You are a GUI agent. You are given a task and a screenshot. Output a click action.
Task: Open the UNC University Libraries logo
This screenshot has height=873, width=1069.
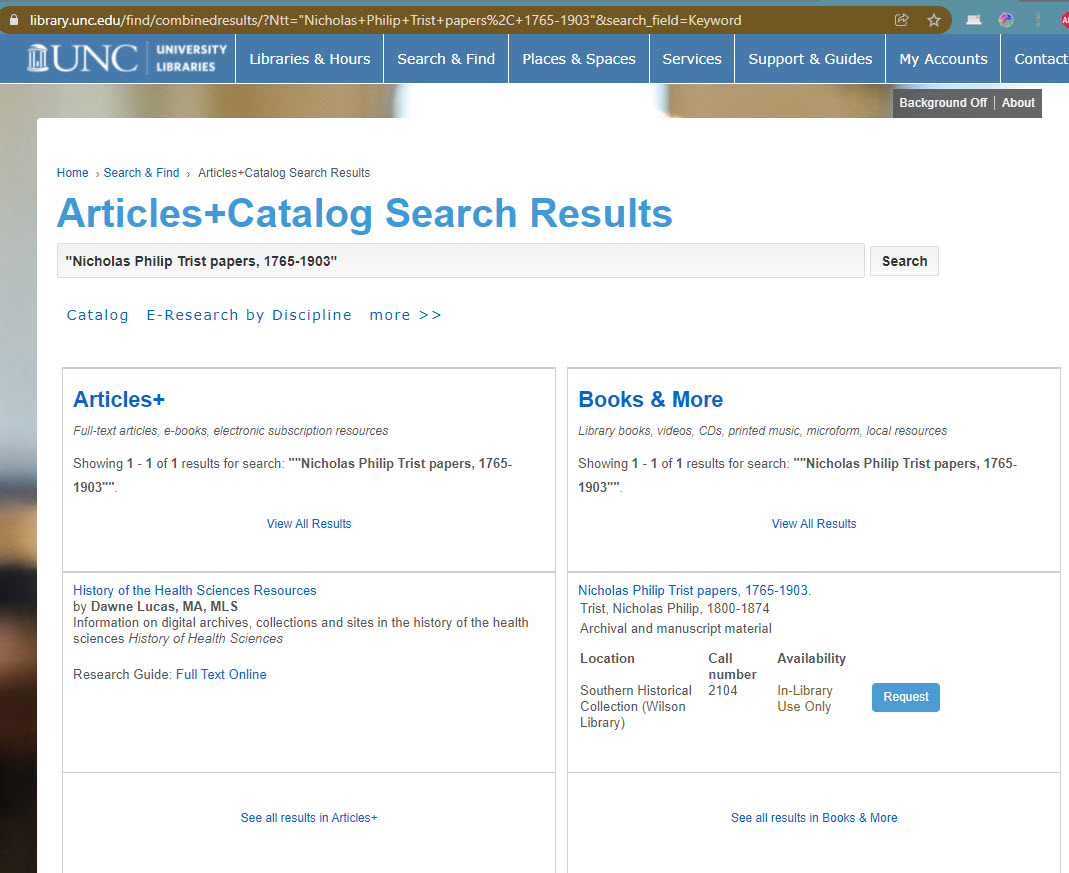pyautogui.click(x=127, y=58)
